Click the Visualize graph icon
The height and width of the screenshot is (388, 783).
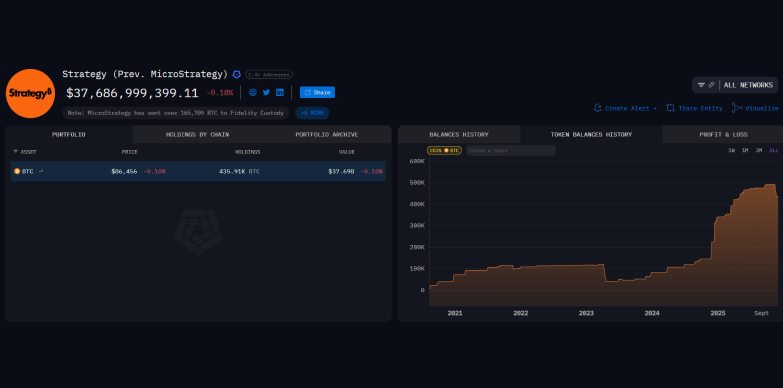click(737, 108)
